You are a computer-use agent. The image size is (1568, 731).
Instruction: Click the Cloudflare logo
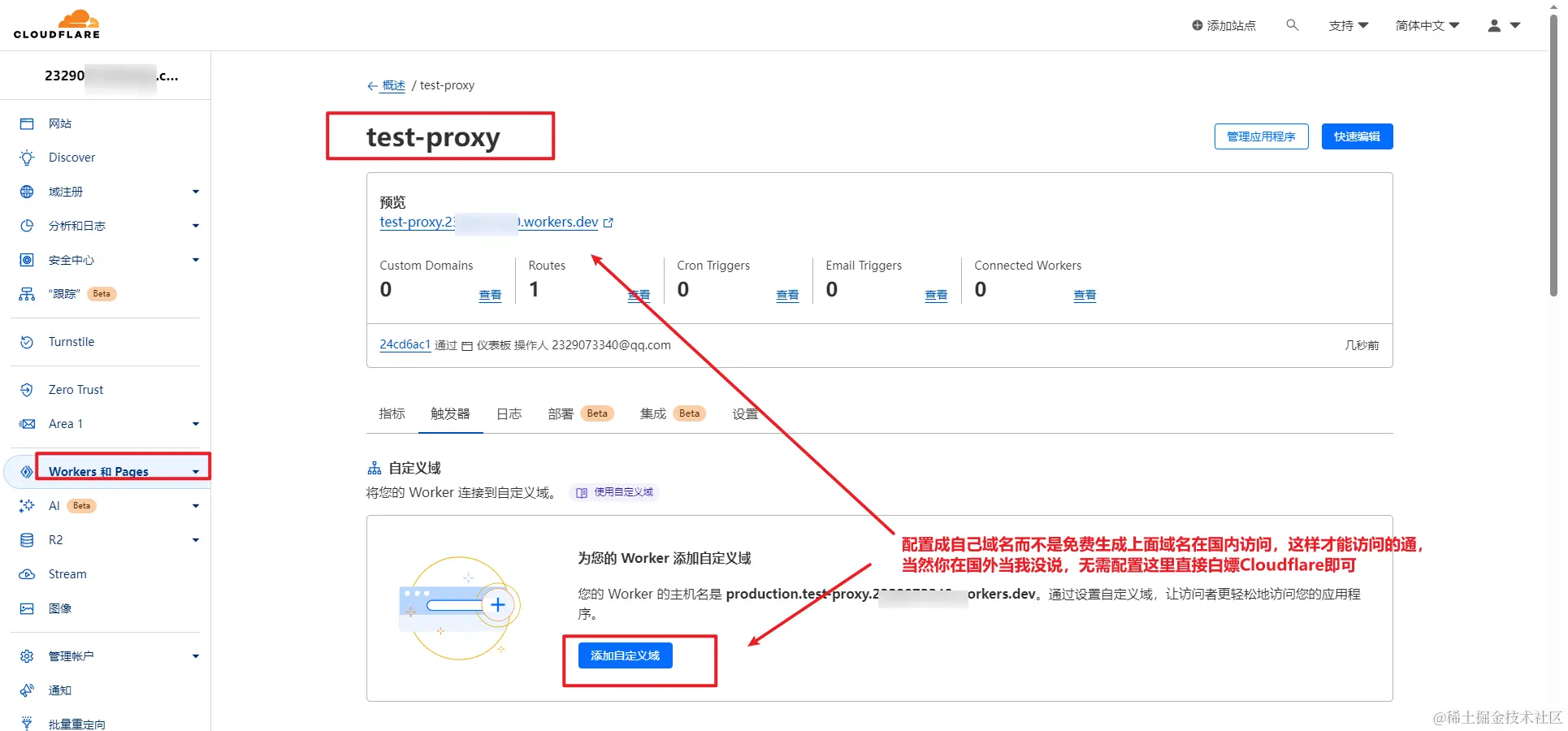point(57,24)
